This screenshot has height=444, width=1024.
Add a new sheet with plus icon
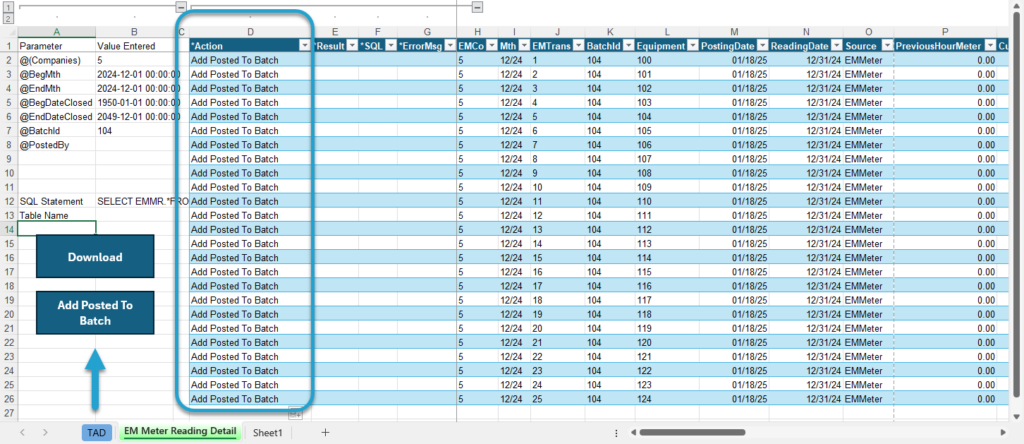point(325,432)
